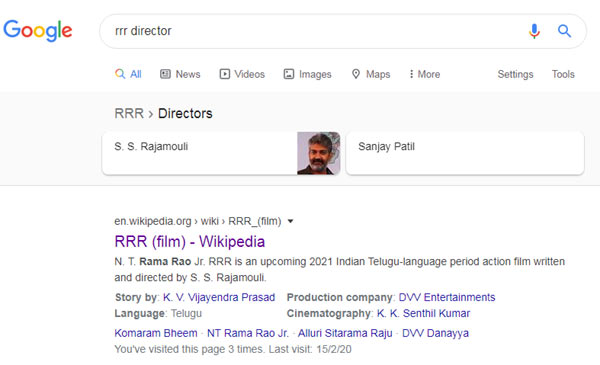Click the Google logo

click(38, 30)
